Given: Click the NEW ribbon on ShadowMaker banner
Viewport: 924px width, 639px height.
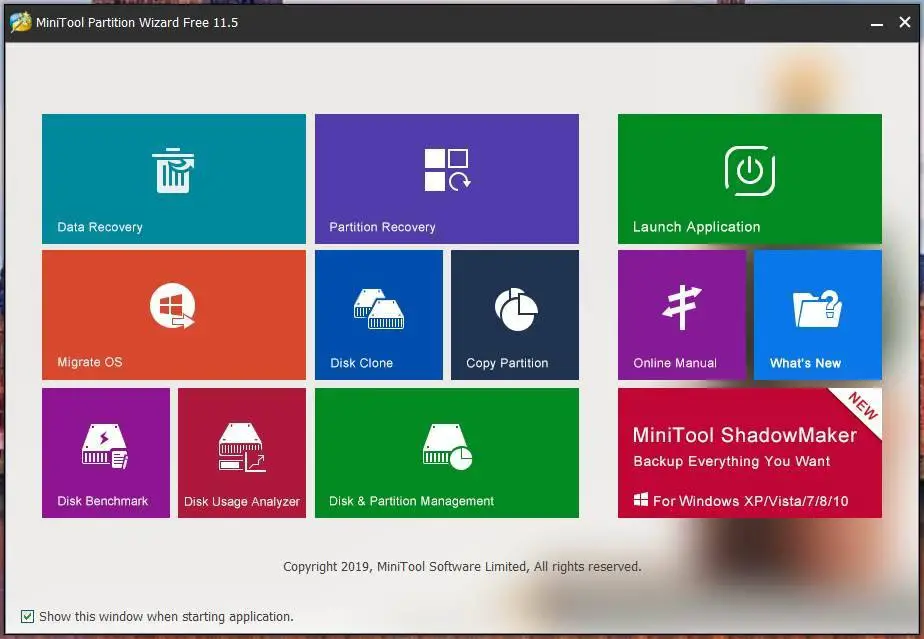Looking at the screenshot, I should click(862, 406).
